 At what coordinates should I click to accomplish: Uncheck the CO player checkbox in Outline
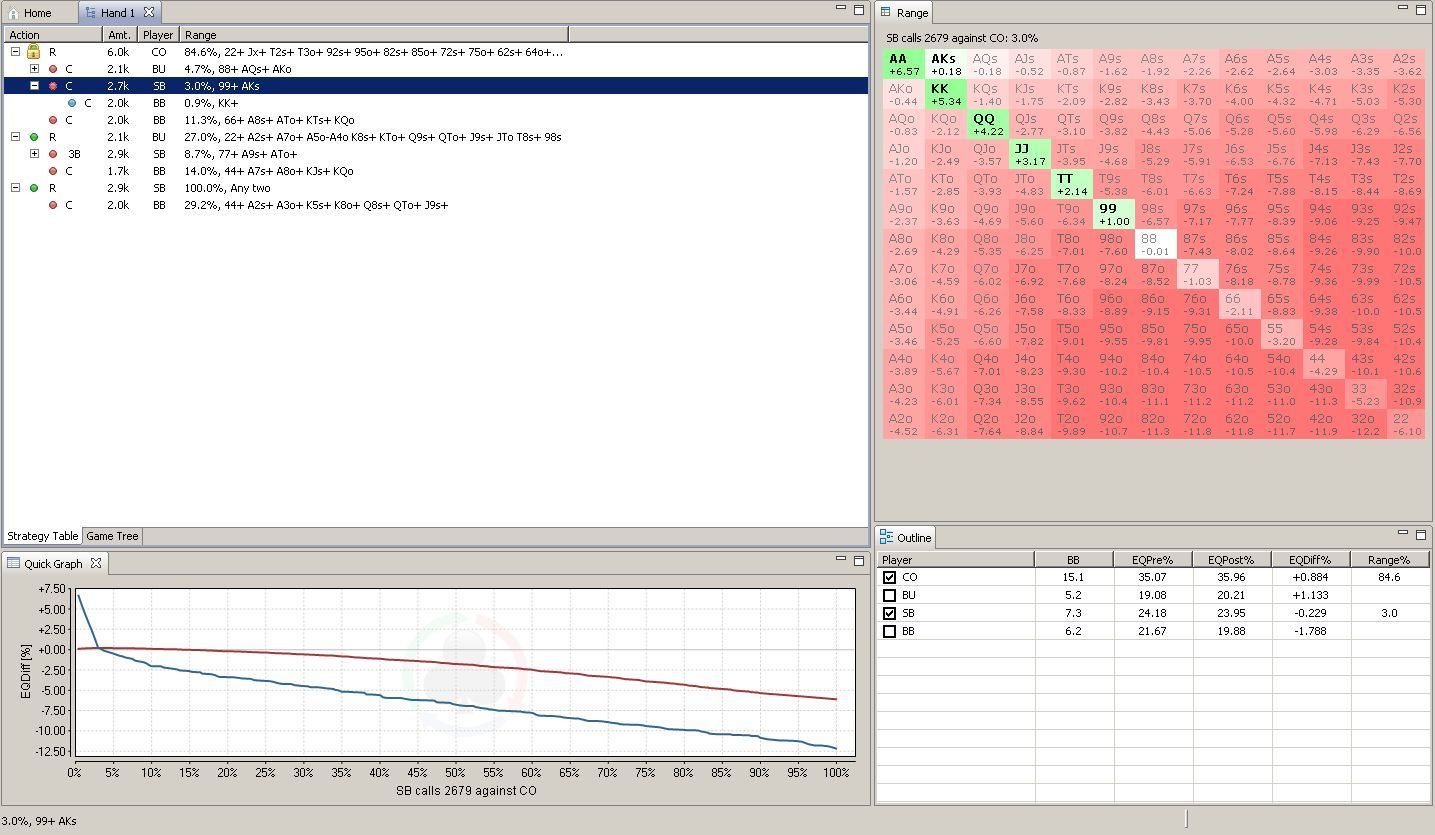[x=890, y=577]
